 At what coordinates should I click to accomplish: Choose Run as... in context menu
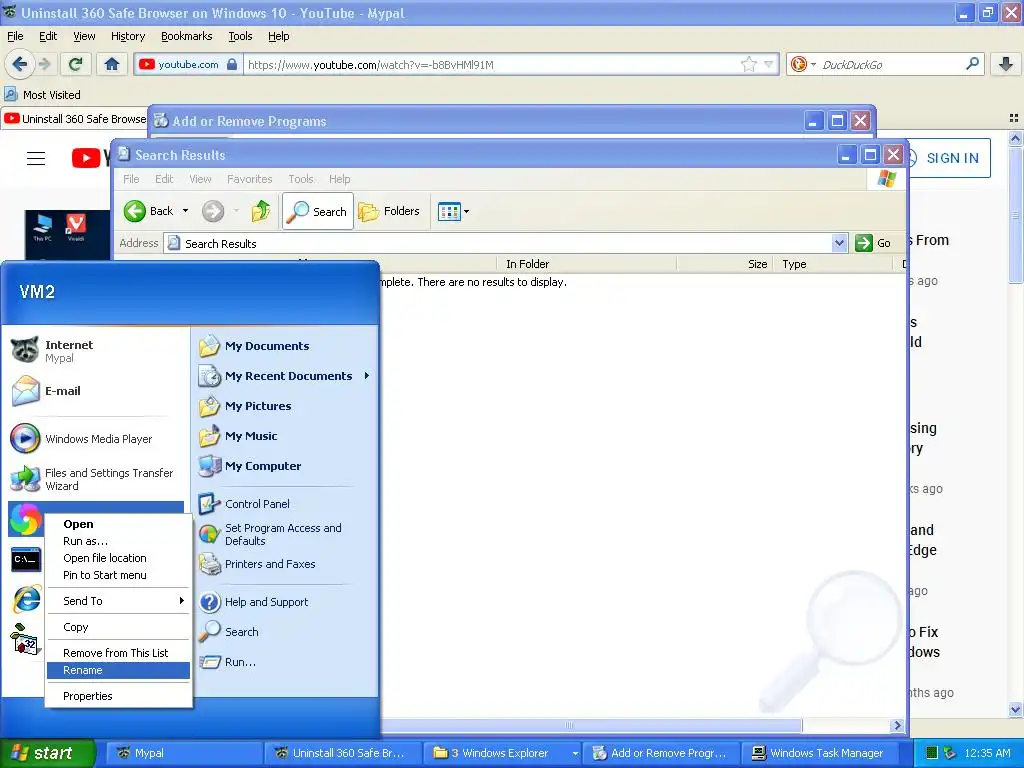coord(119,541)
